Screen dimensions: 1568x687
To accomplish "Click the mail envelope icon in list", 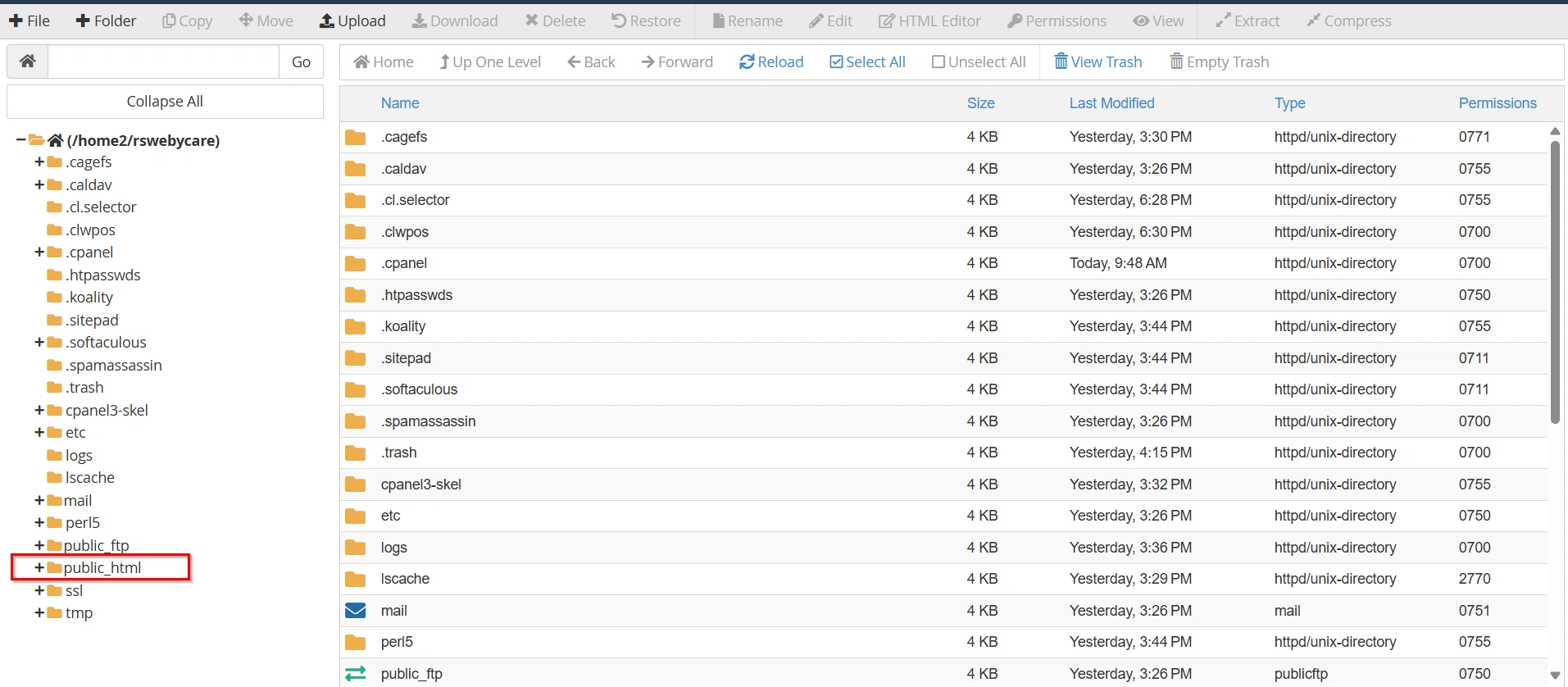I will (x=355, y=611).
